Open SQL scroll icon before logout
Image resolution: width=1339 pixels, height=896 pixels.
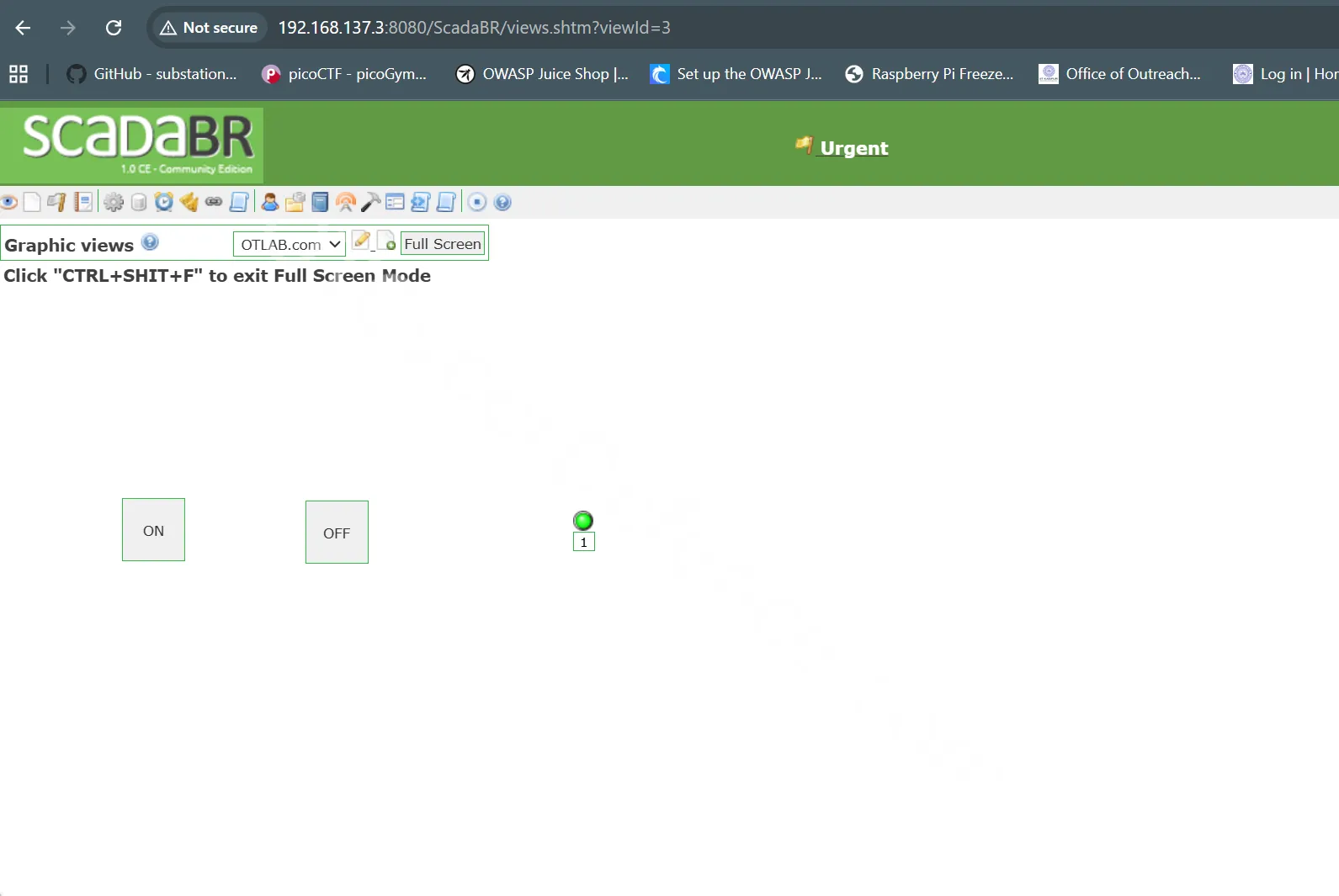coord(446,202)
